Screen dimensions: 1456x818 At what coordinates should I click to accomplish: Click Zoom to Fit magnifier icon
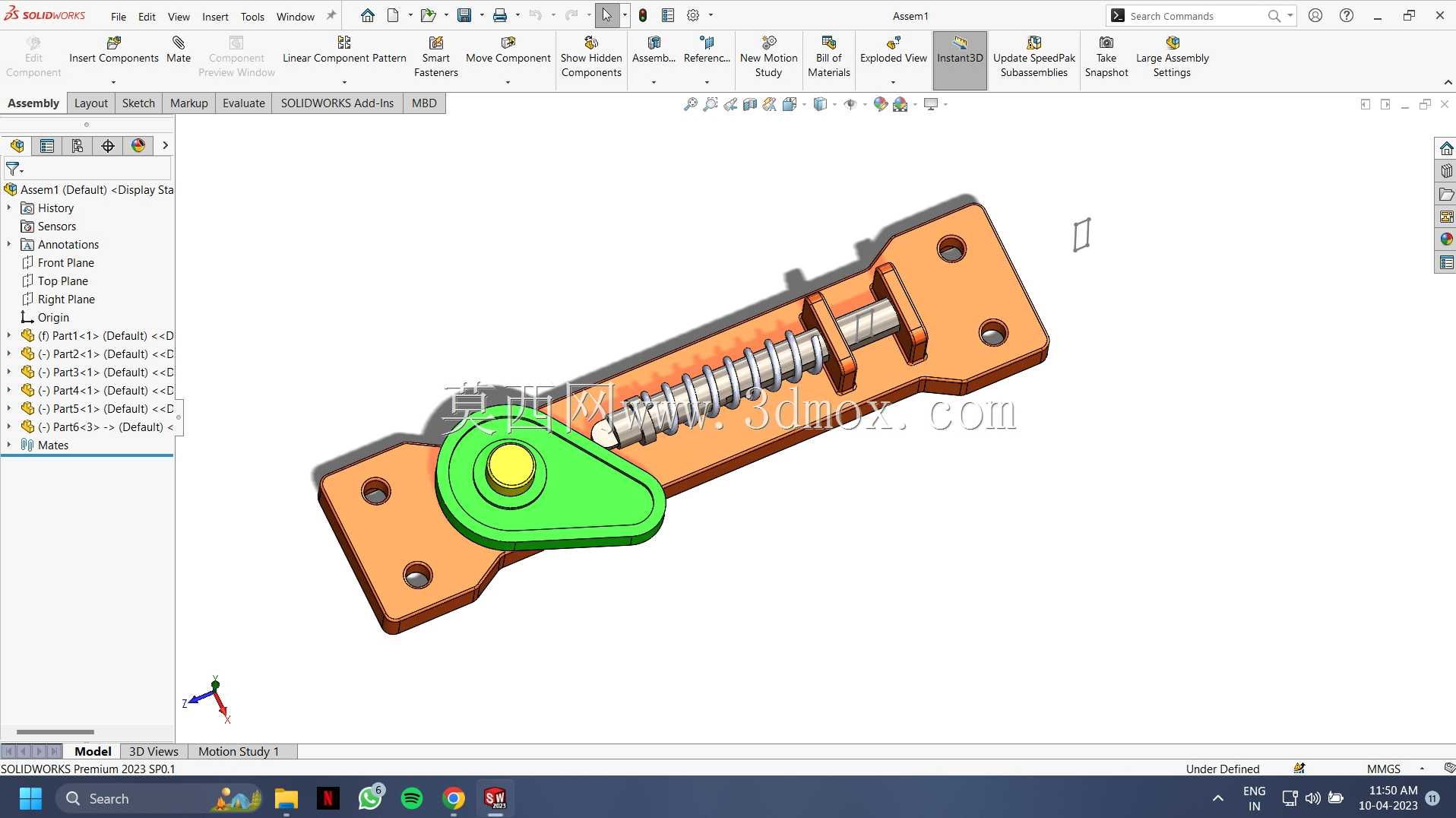[690, 104]
